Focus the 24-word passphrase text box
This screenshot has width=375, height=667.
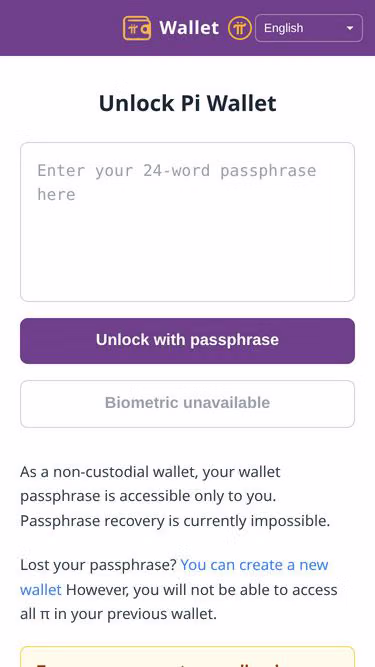[188, 222]
